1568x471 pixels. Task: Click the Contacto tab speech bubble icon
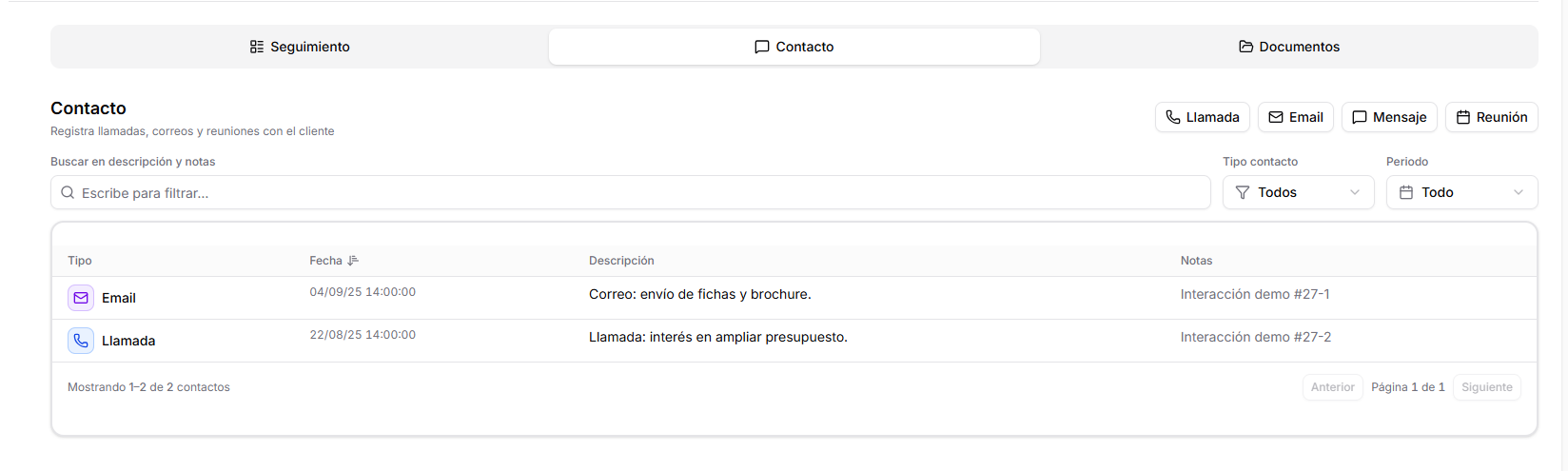click(762, 47)
